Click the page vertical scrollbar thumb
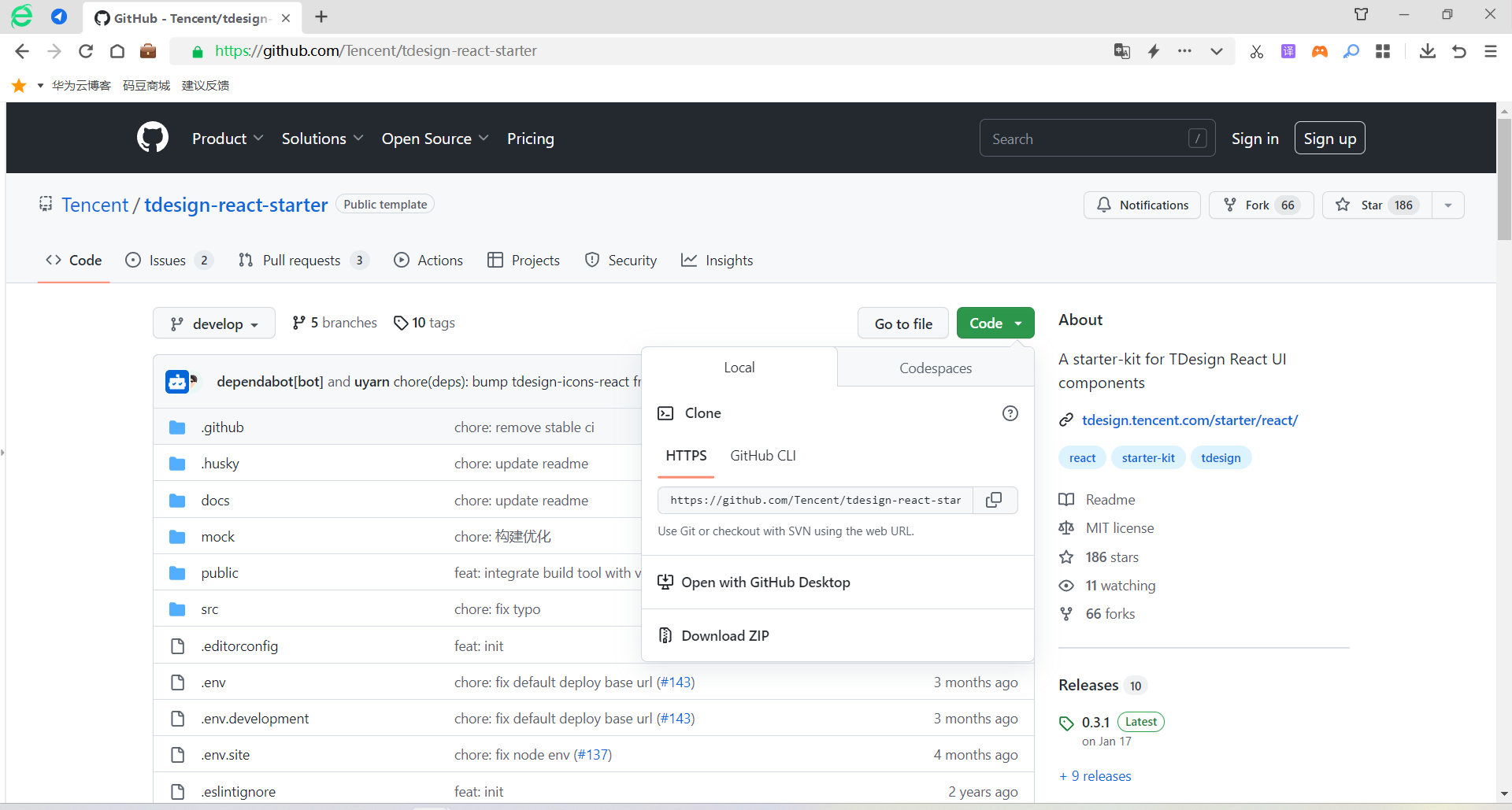This screenshot has height=810, width=1512. pyautogui.click(x=1504, y=179)
